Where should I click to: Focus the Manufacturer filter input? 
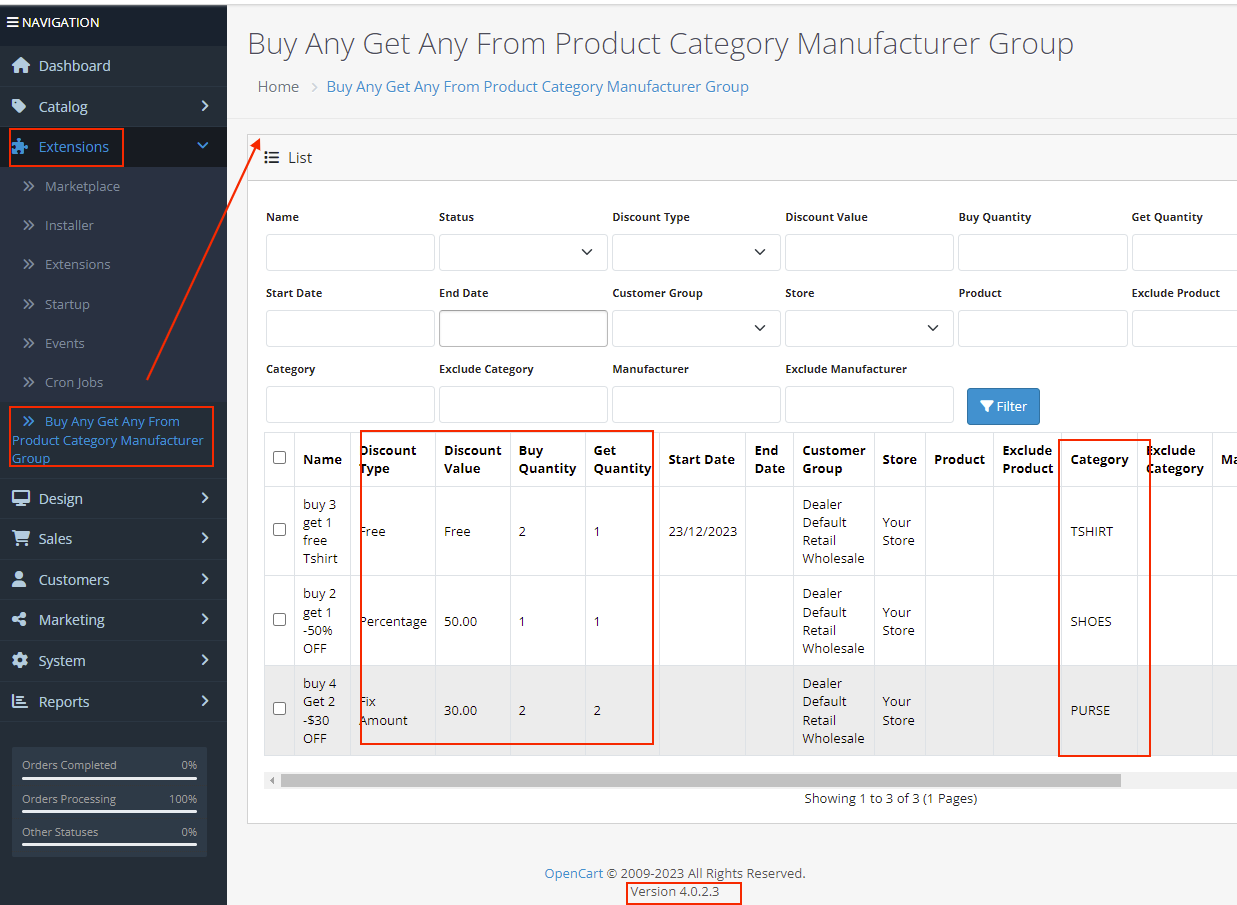[696, 404]
